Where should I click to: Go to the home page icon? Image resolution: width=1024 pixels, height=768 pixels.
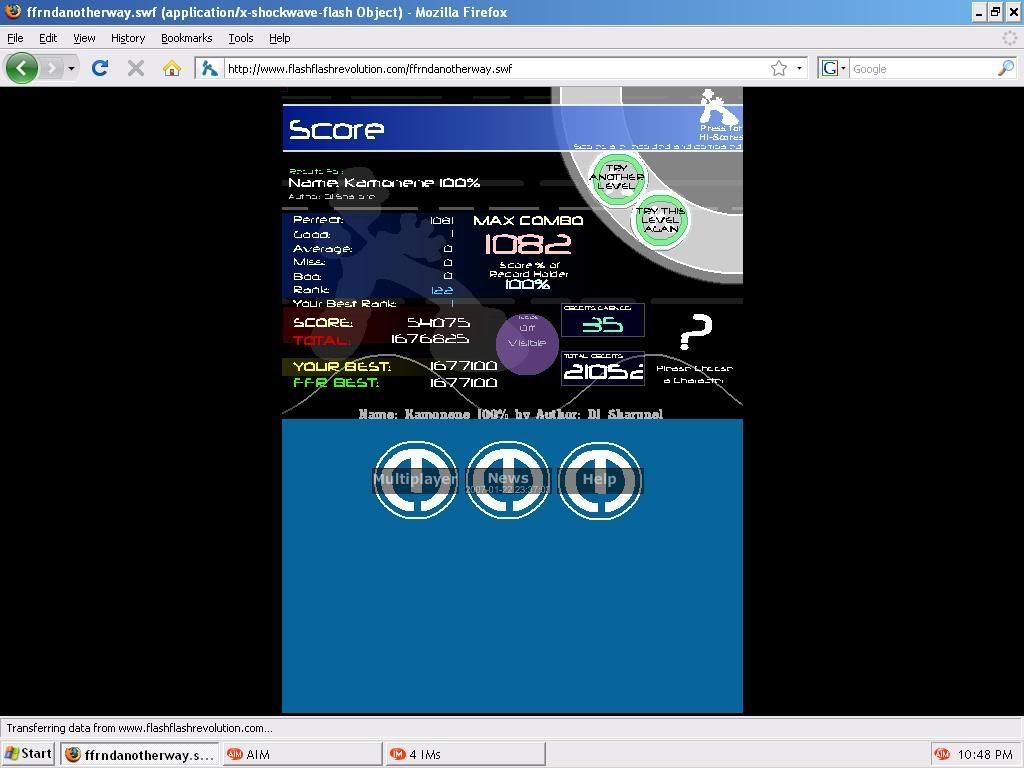172,68
